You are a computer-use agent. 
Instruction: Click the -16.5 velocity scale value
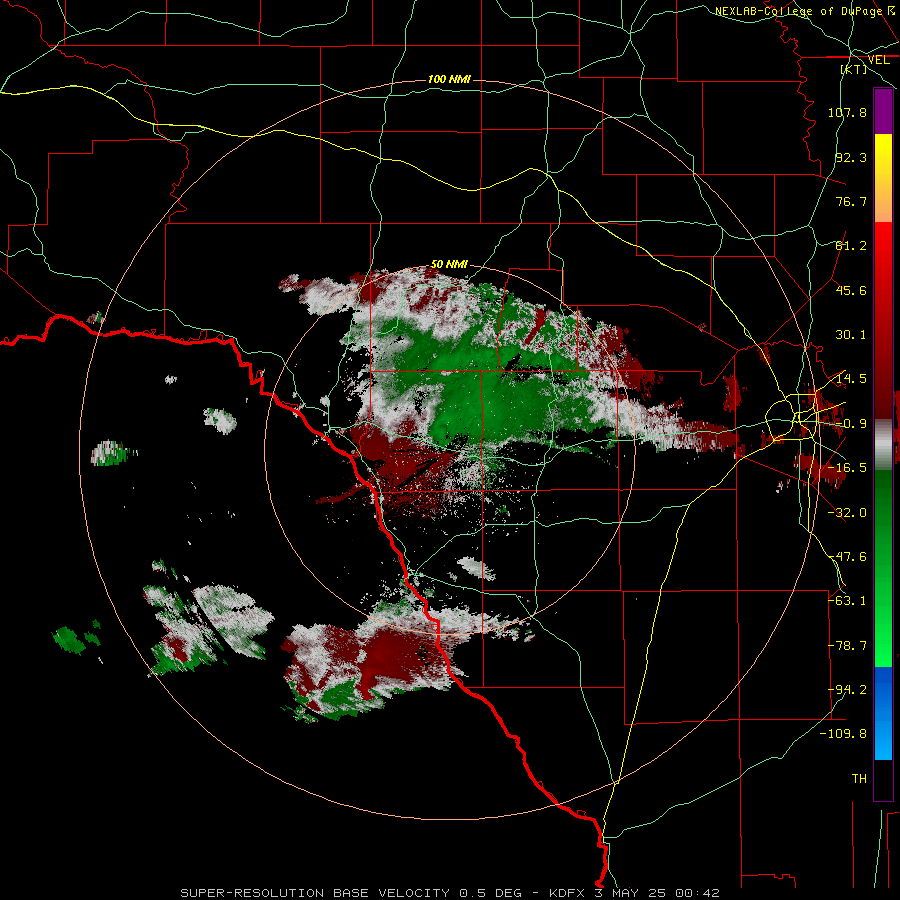coord(847,468)
